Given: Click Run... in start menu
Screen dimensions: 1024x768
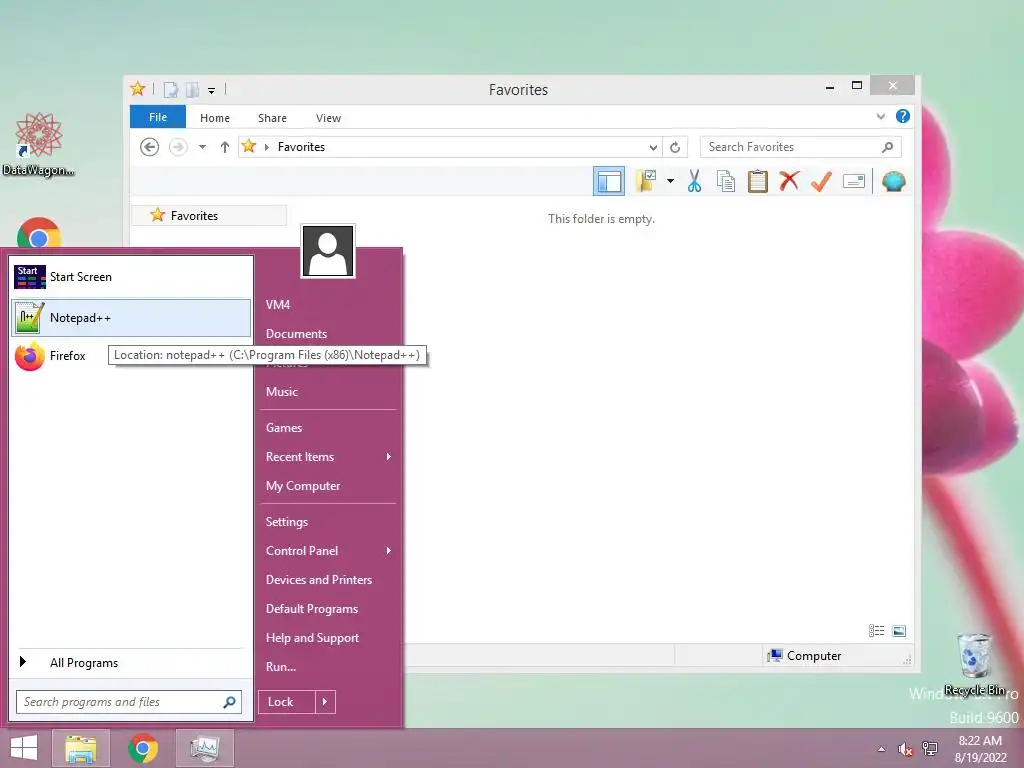Looking at the screenshot, I should pyautogui.click(x=281, y=667).
